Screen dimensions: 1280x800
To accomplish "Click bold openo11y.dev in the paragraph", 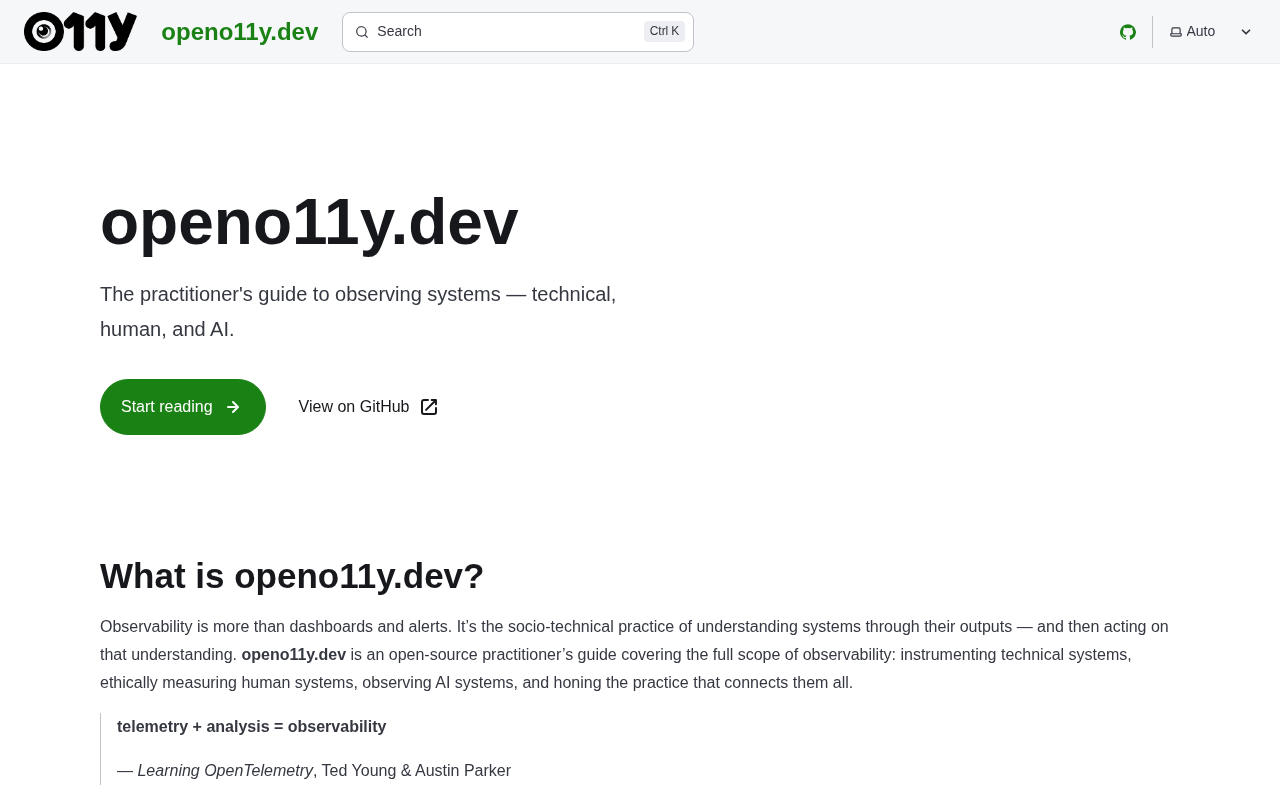I will 294,655.
